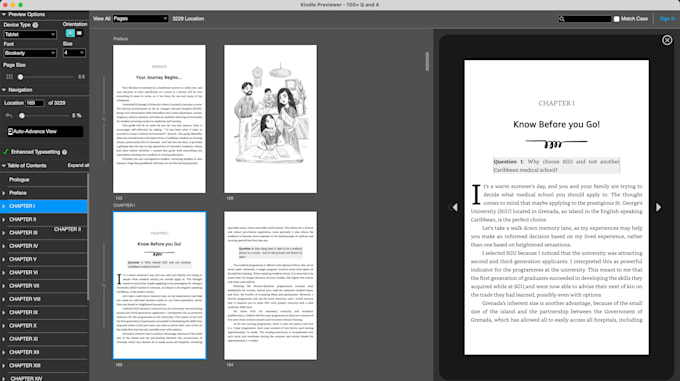Toggle Match Case checkbox
Image resolution: width=680 pixels, height=381 pixels.
pos(616,19)
